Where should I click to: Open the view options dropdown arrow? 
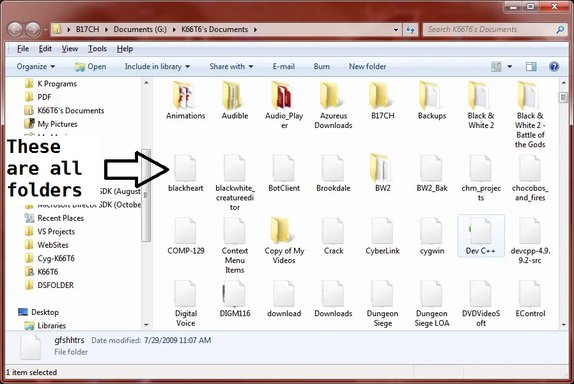click(509, 67)
